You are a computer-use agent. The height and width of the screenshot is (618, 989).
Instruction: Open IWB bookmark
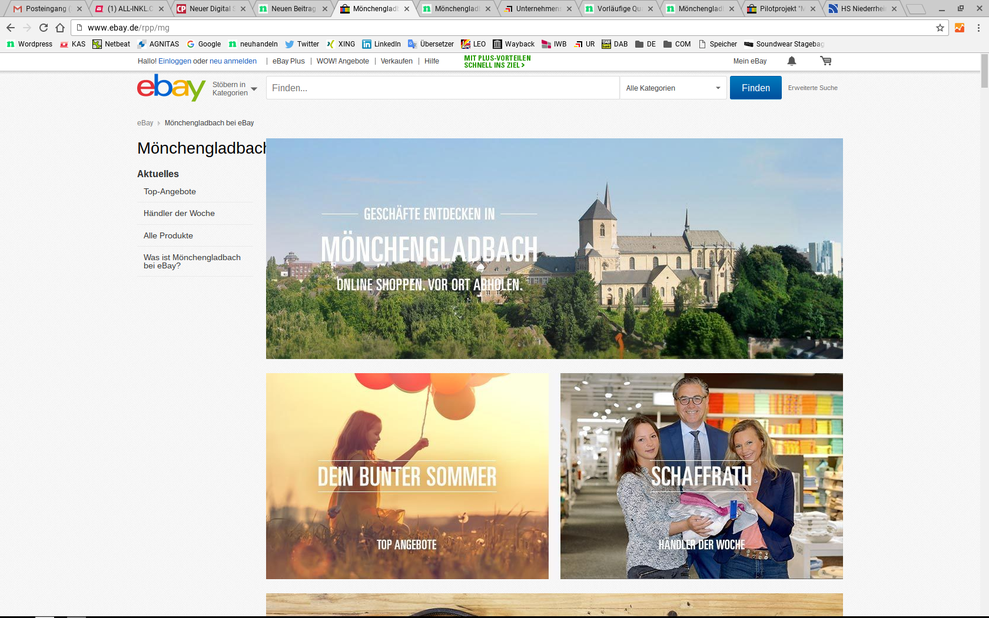coord(554,44)
